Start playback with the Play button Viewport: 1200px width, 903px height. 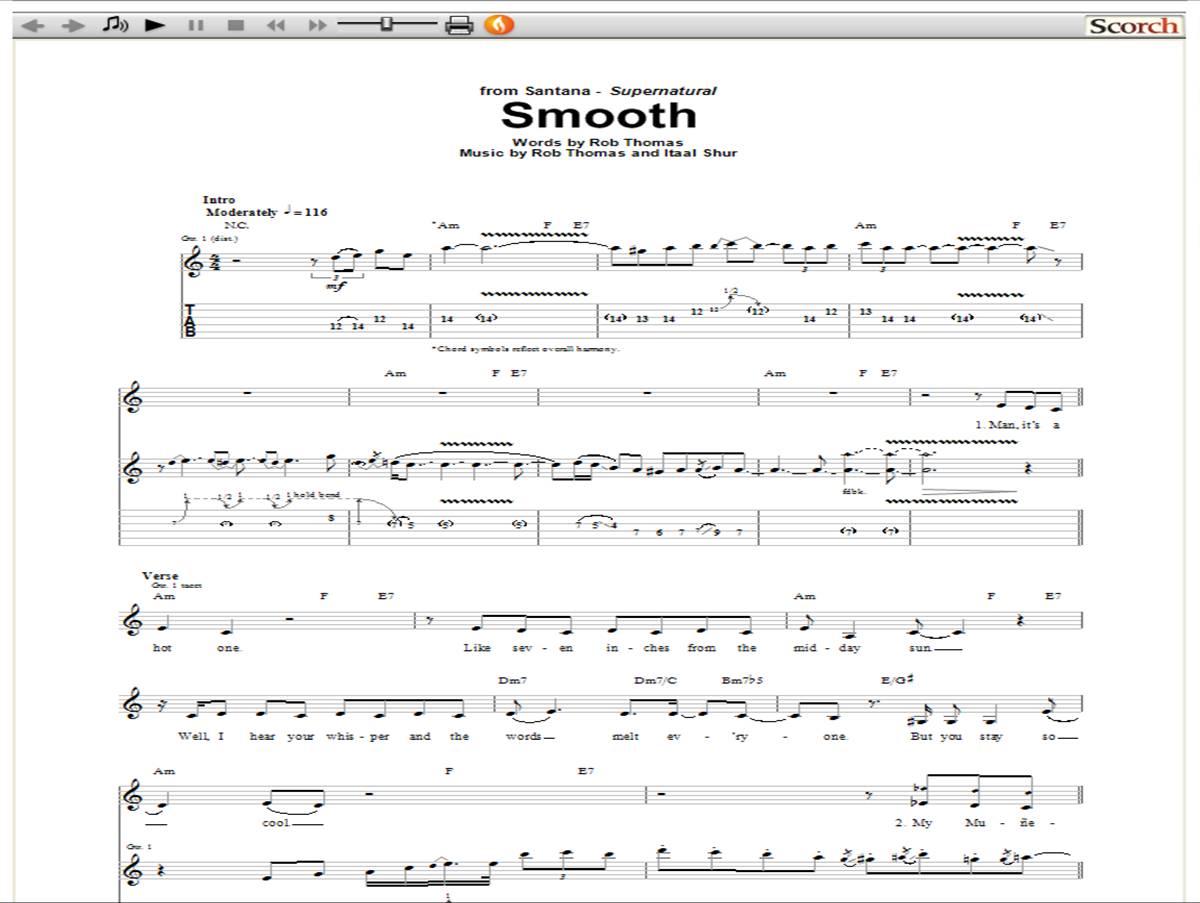tap(154, 25)
